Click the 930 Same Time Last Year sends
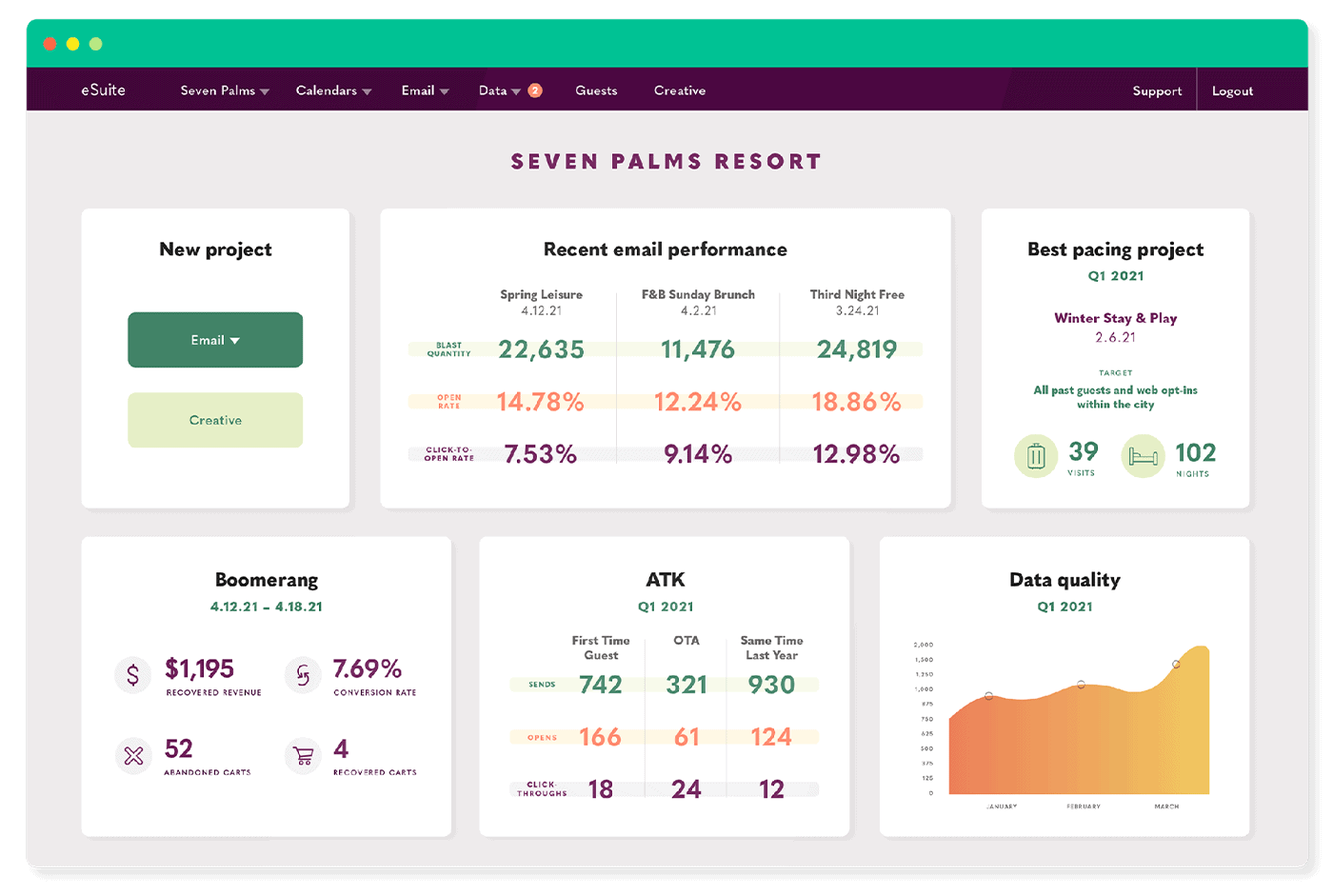 pos(771,685)
